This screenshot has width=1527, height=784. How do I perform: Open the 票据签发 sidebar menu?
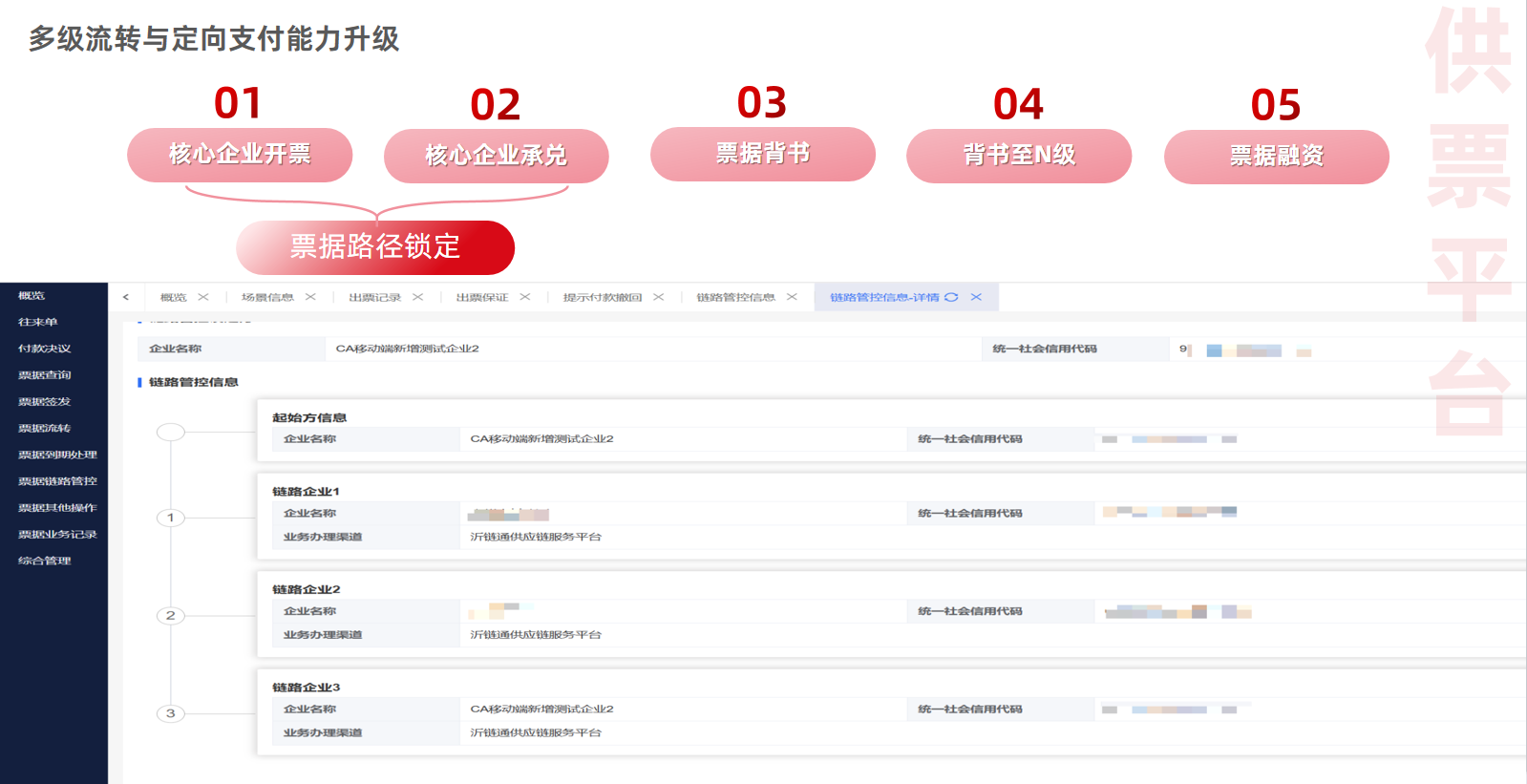coord(45,402)
